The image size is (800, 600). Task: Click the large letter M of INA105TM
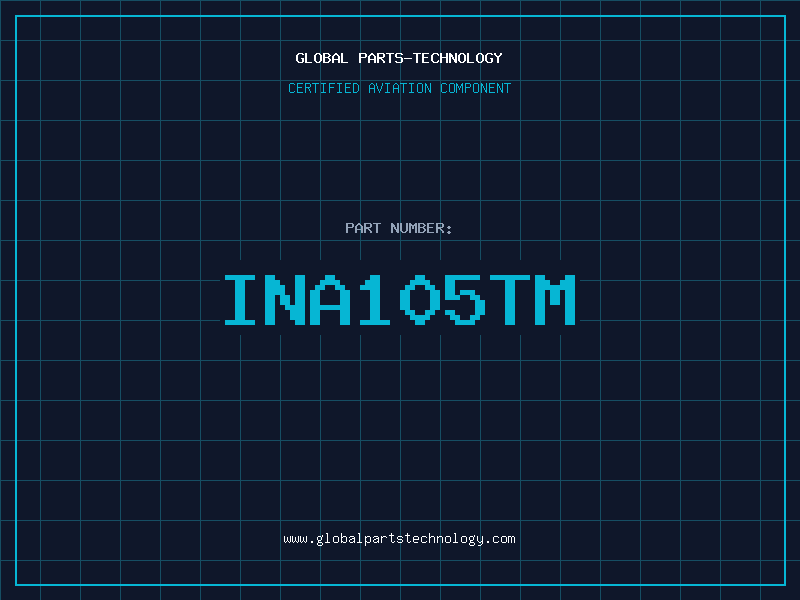pyautogui.click(x=555, y=299)
